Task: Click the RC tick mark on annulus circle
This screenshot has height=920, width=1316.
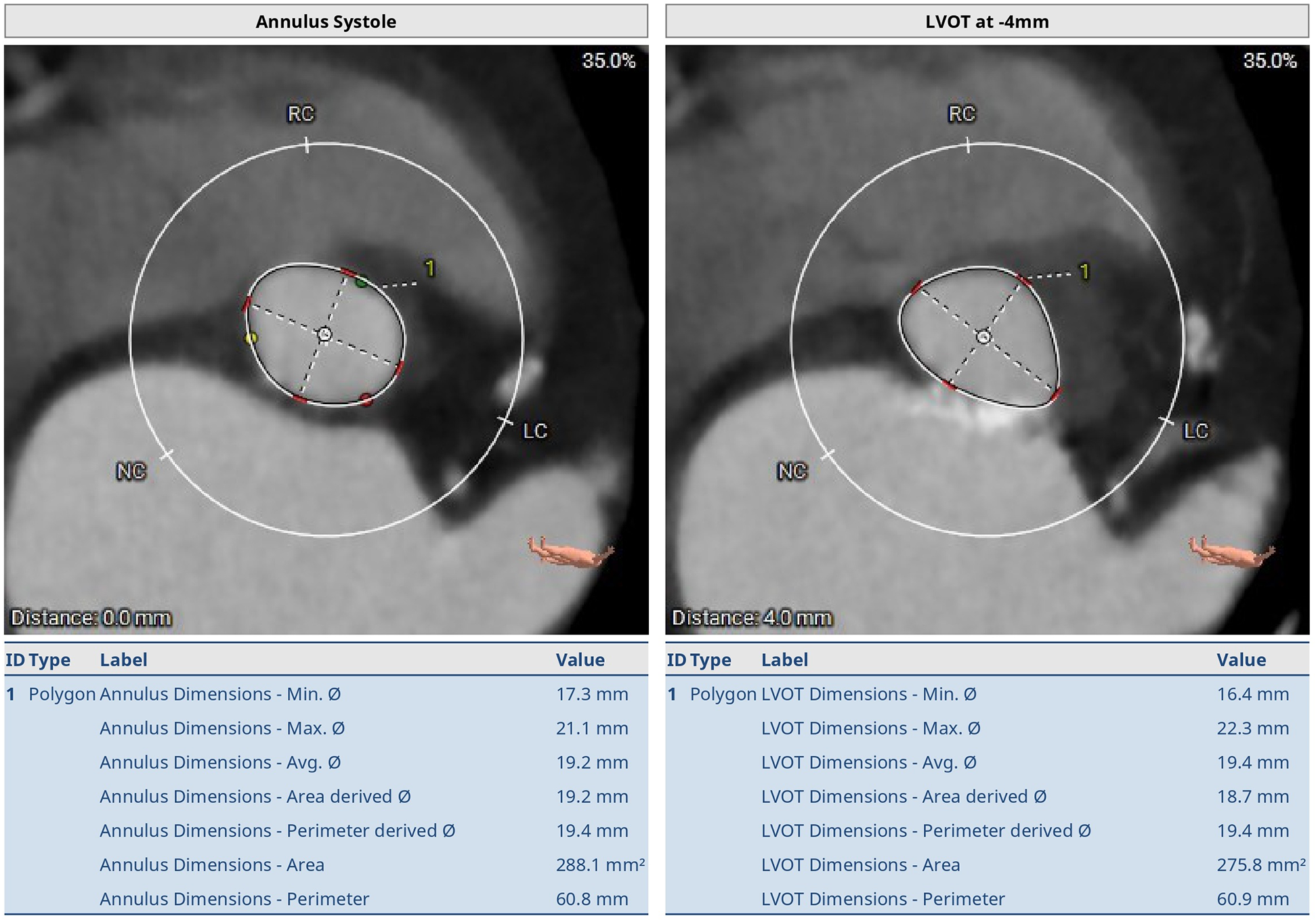Action: 307,145
